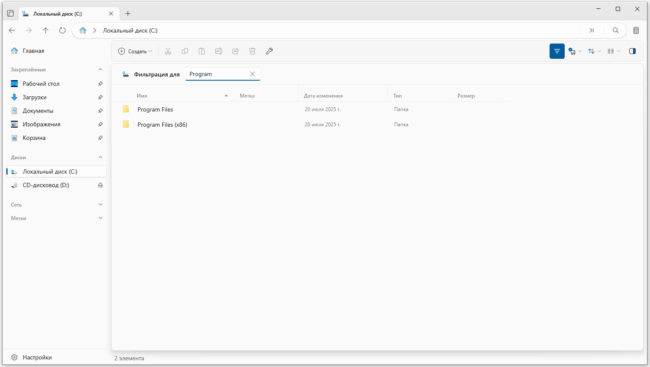Screen dimensions: 650x367
Task: Toggle the filter button in toolbar
Action: click(557, 51)
